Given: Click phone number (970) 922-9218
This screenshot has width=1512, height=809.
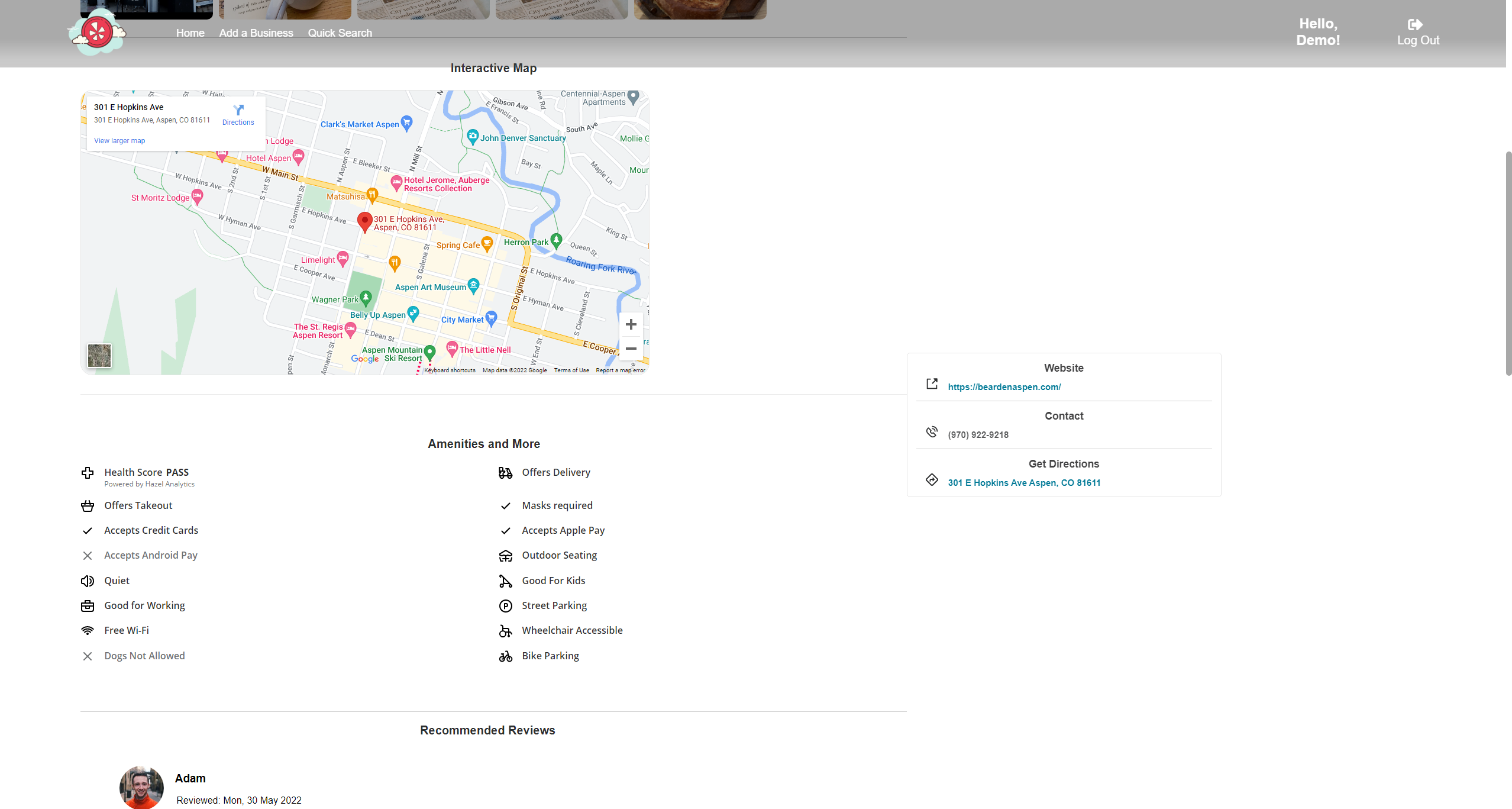Looking at the screenshot, I should coord(978,435).
